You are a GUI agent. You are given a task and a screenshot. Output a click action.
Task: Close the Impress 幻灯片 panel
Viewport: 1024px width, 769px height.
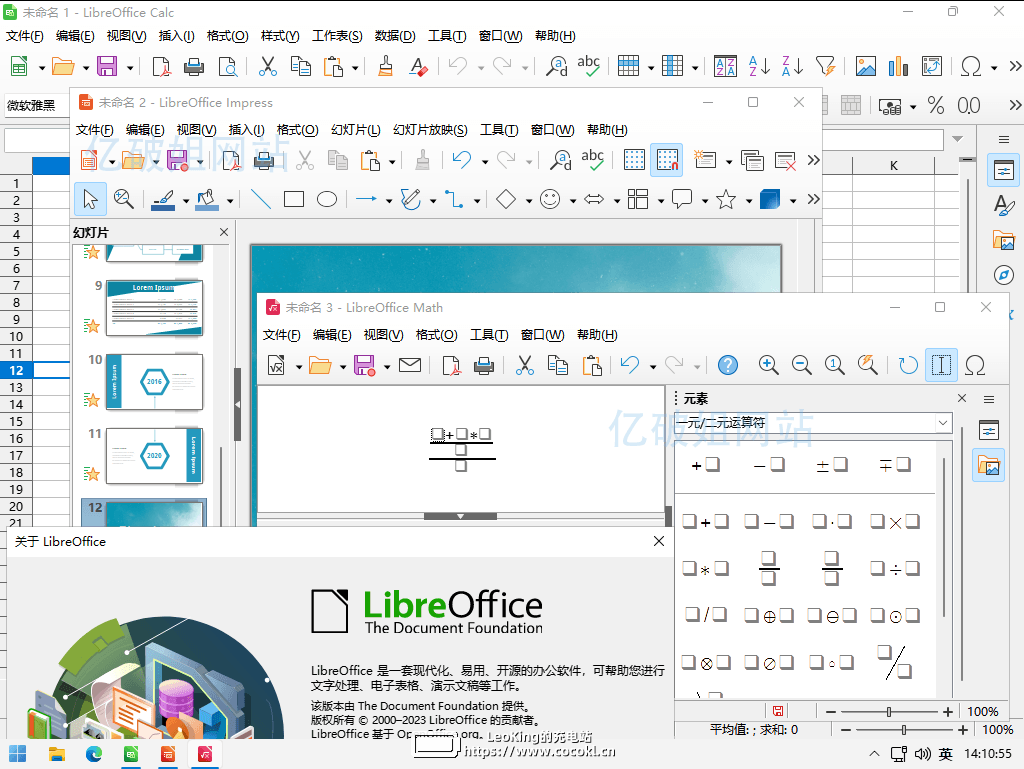(224, 232)
